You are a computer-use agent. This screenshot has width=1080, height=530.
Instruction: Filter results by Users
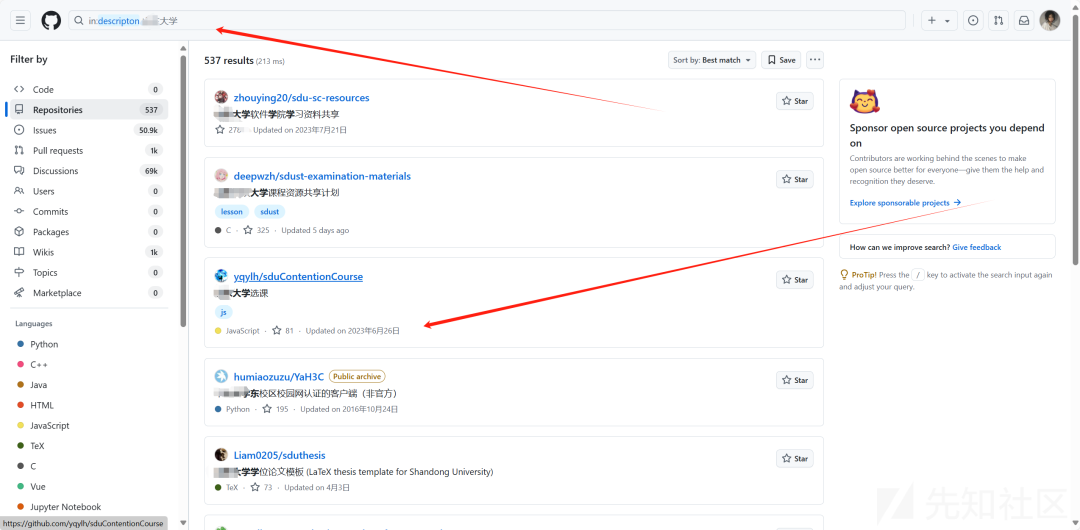pos(89,191)
